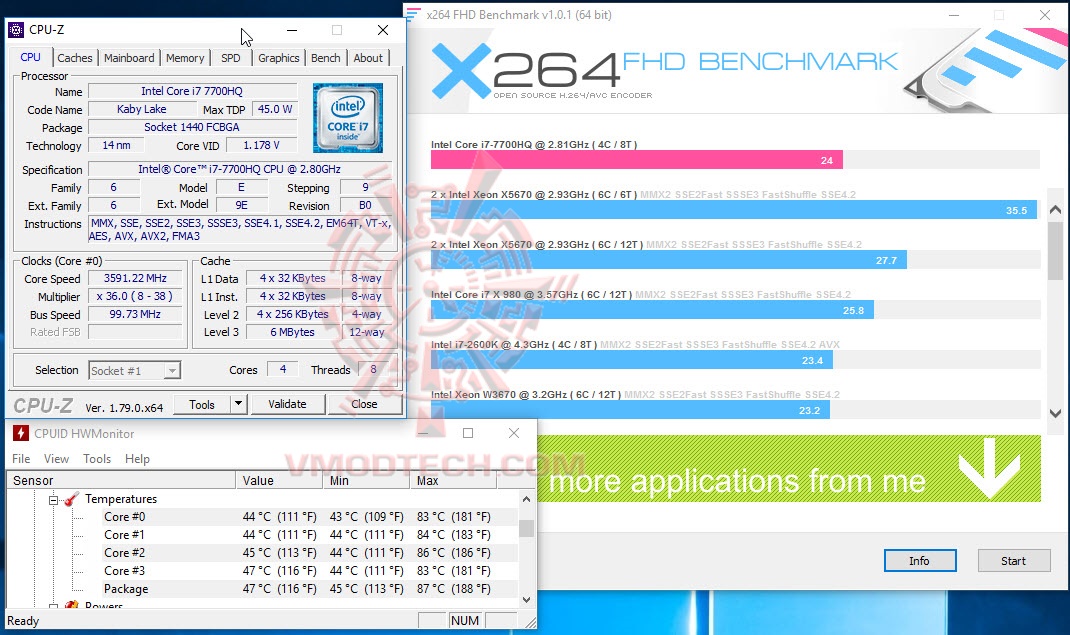Screen dimensions: 1070x635
Task: Click the Max TDP value '45.0 W'
Action: click(275, 109)
